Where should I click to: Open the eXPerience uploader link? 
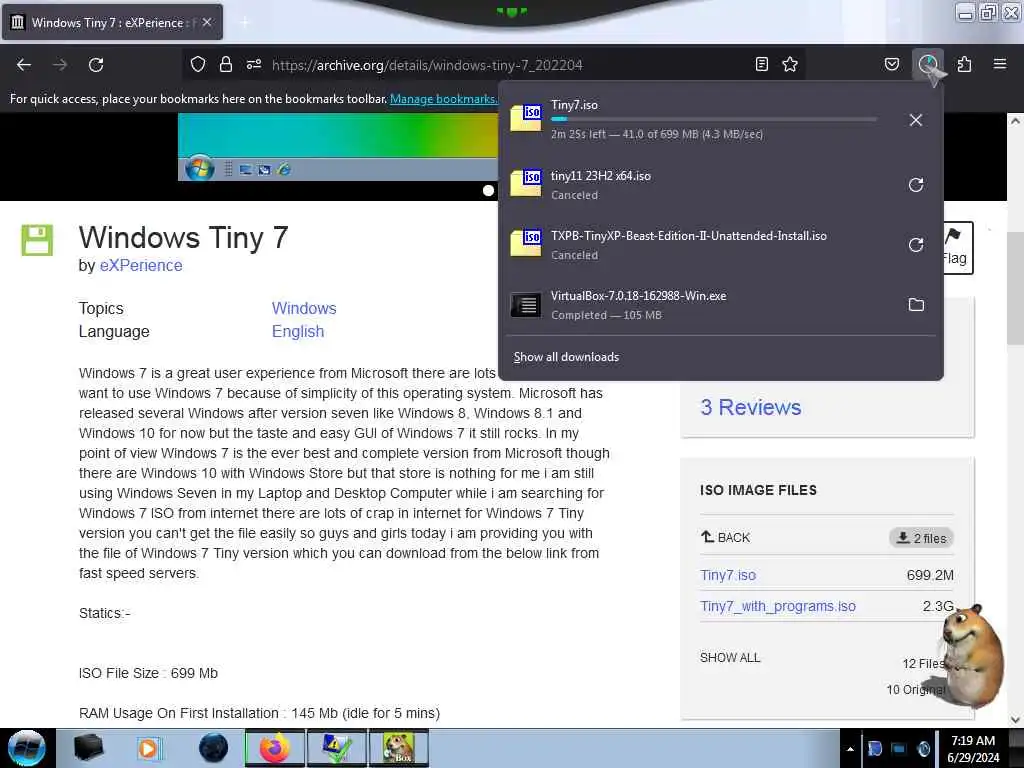click(x=141, y=266)
